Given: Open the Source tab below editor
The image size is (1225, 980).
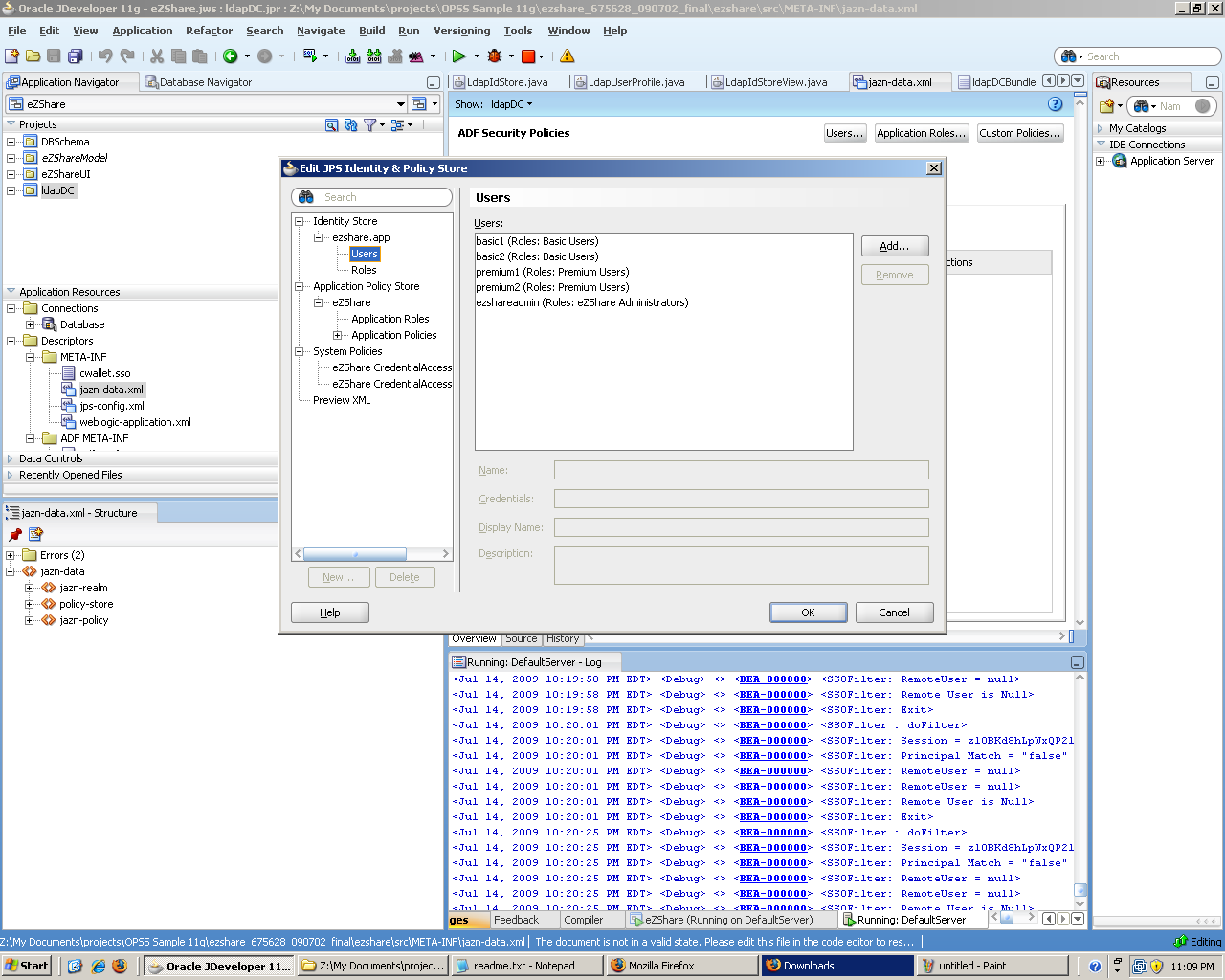Looking at the screenshot, I should pos(522,638).
